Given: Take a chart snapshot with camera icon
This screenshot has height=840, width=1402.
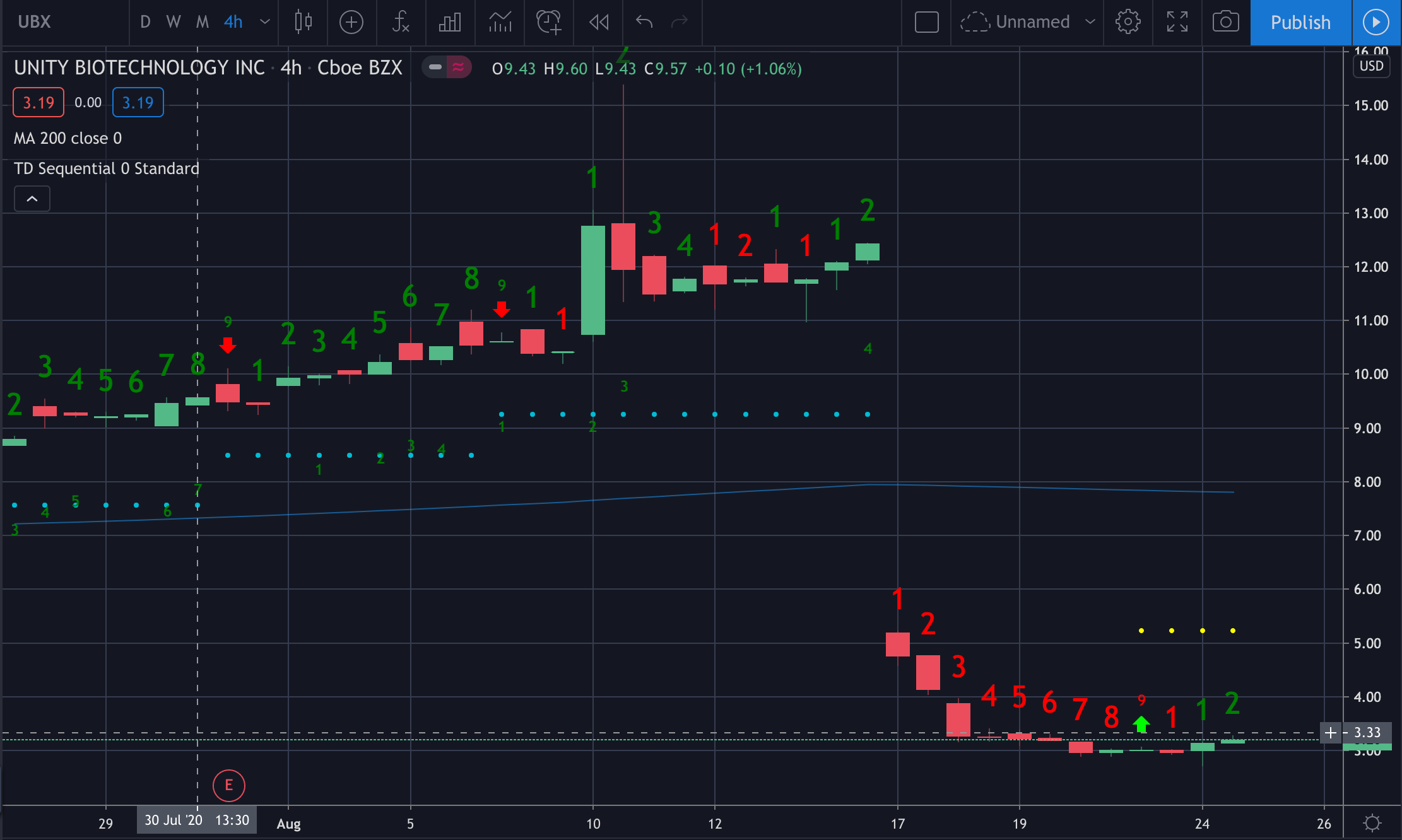Looking at the screenshot, I should coord(1226,23).
